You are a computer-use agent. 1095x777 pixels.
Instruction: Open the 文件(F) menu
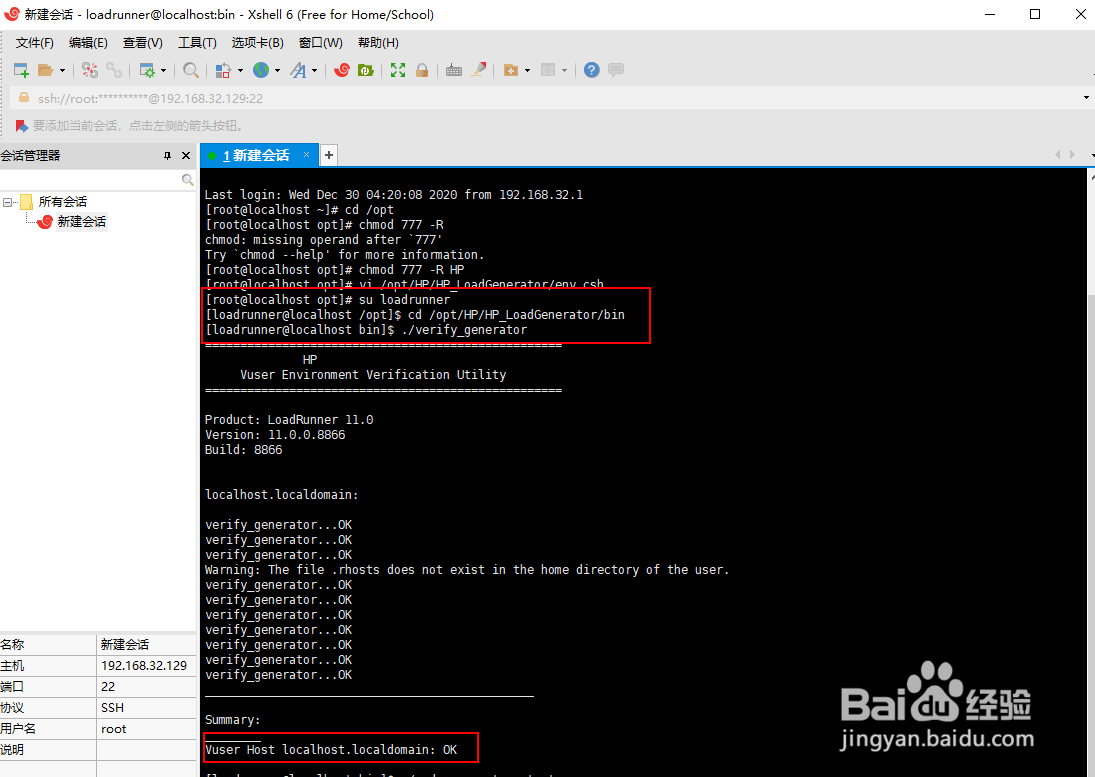pyautogui.click(x=35, y=43)
